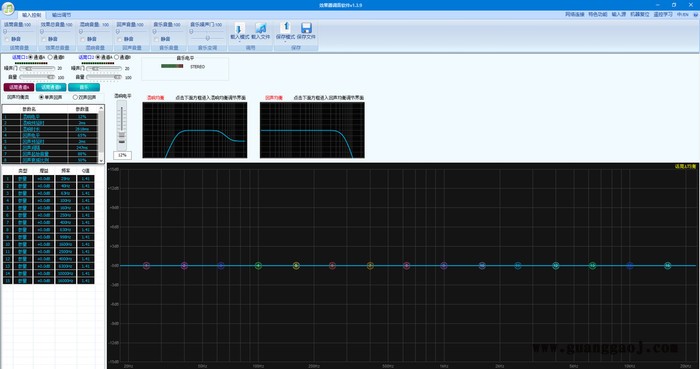Click the green music note application logo
700x369 pixels.
[8, 8]
